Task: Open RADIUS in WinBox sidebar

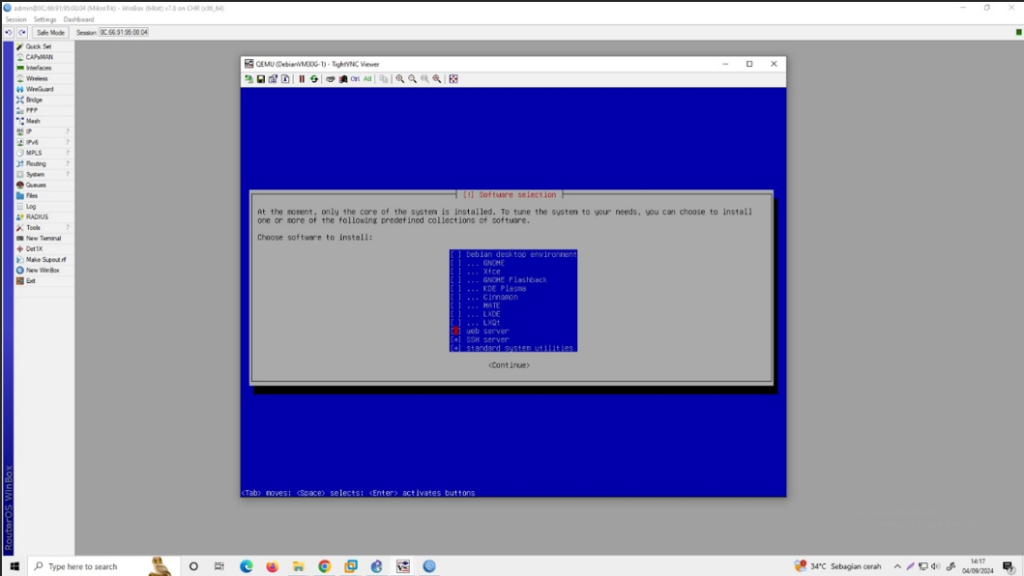Action: [39, 217]
